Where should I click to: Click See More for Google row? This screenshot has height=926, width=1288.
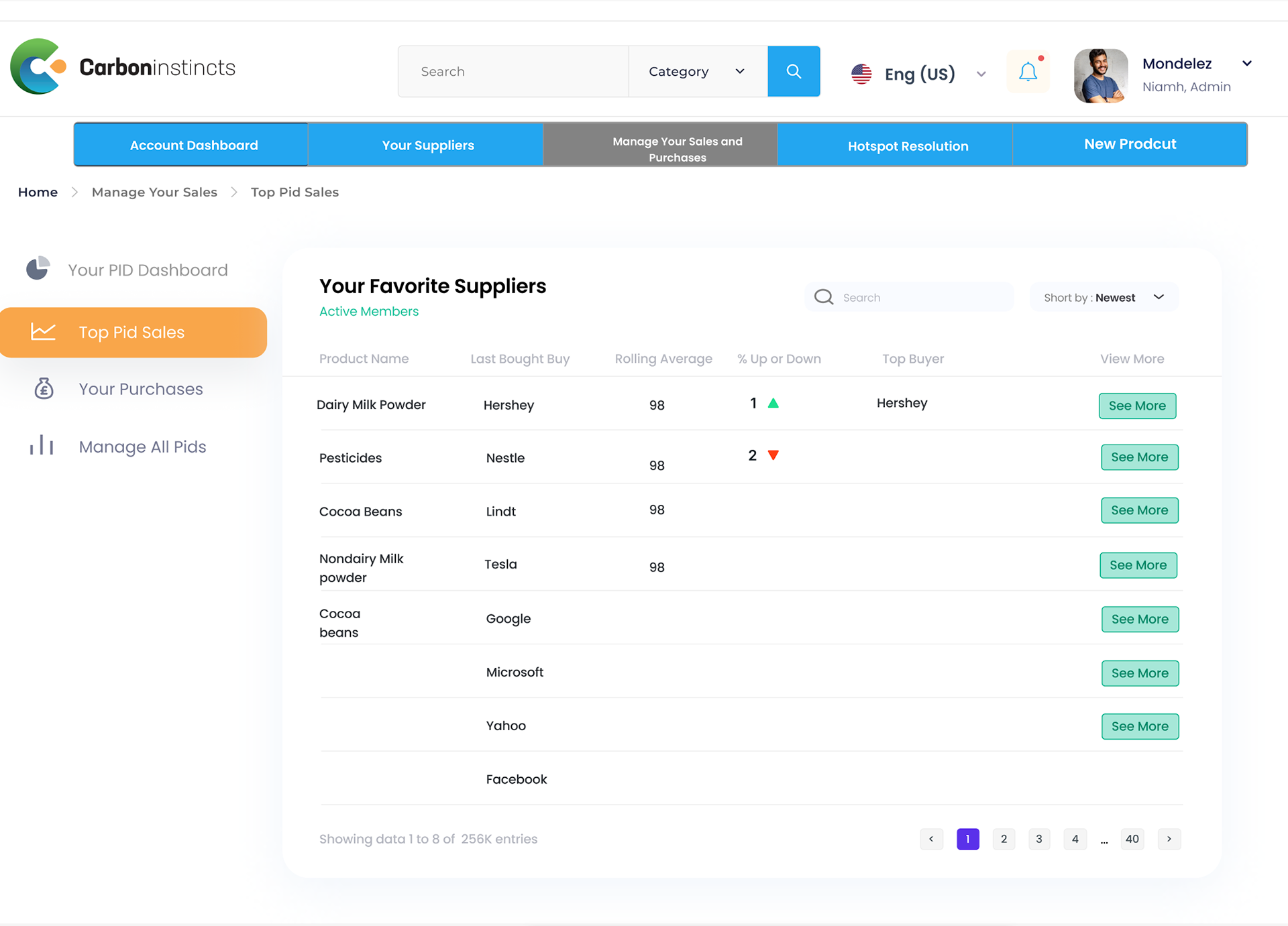pos(1140,620)
